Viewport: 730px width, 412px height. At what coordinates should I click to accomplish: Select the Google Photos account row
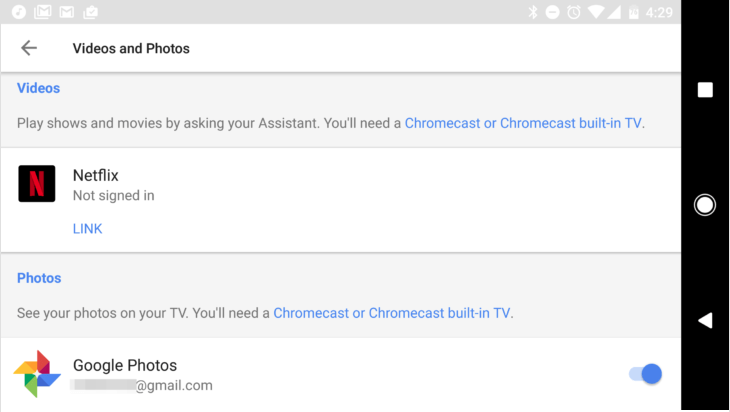point(300,375)
